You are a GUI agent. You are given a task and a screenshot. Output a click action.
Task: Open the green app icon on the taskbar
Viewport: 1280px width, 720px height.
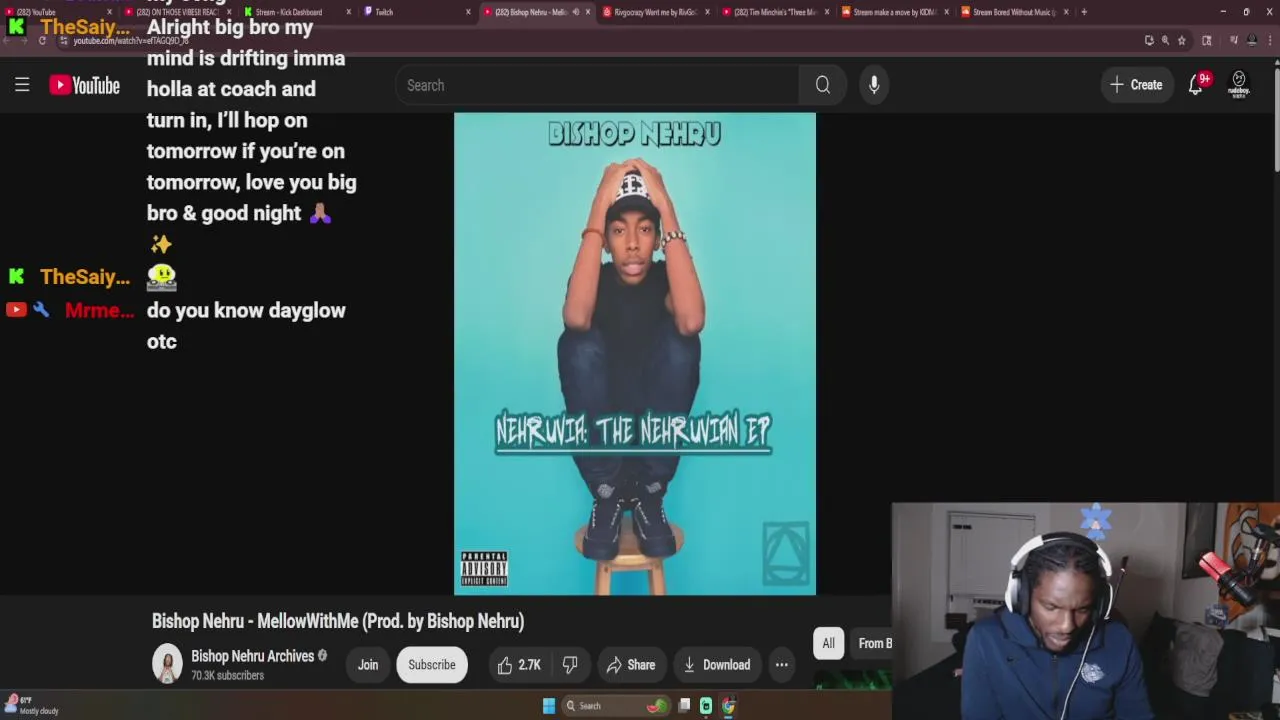(706, 706)
